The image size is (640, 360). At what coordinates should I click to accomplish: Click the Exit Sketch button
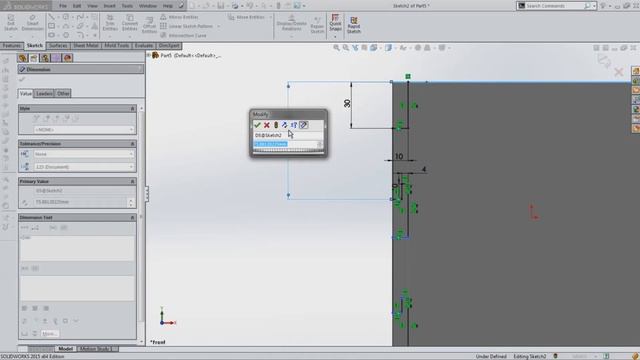[x=11, y=23]
